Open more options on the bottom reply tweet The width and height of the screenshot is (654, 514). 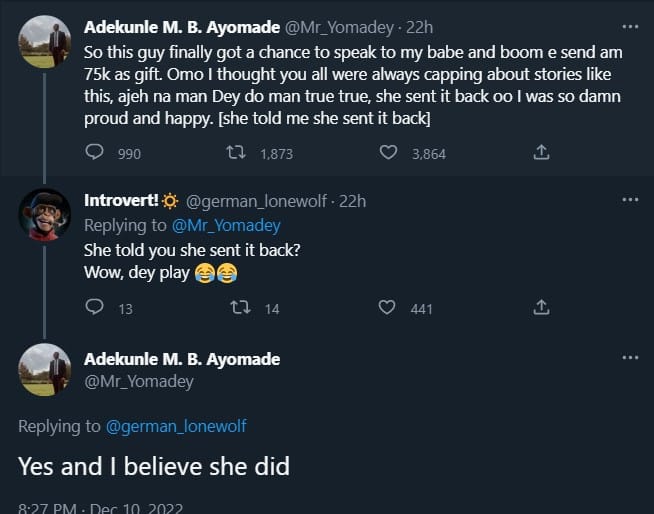[x=629, y=358]
